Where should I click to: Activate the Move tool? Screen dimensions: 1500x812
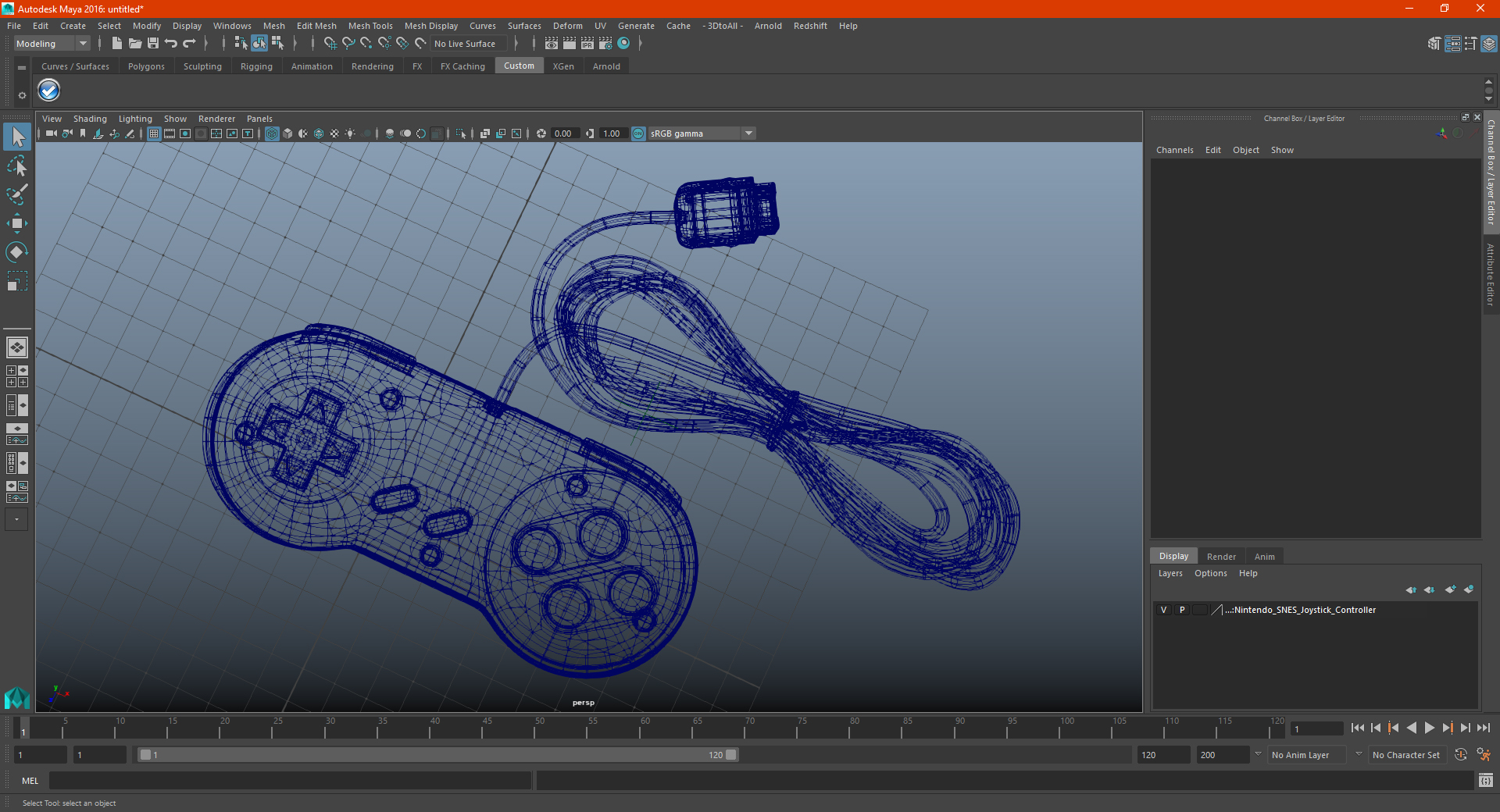pos(17,223)
